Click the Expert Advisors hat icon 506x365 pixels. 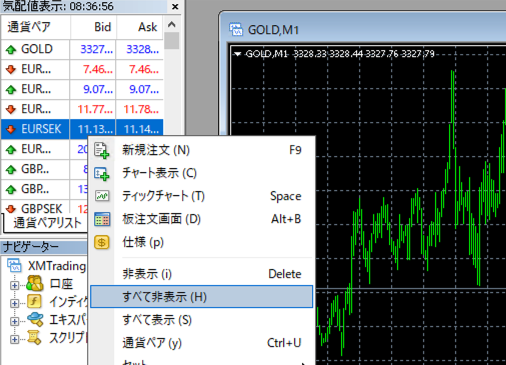pos(35,319)
